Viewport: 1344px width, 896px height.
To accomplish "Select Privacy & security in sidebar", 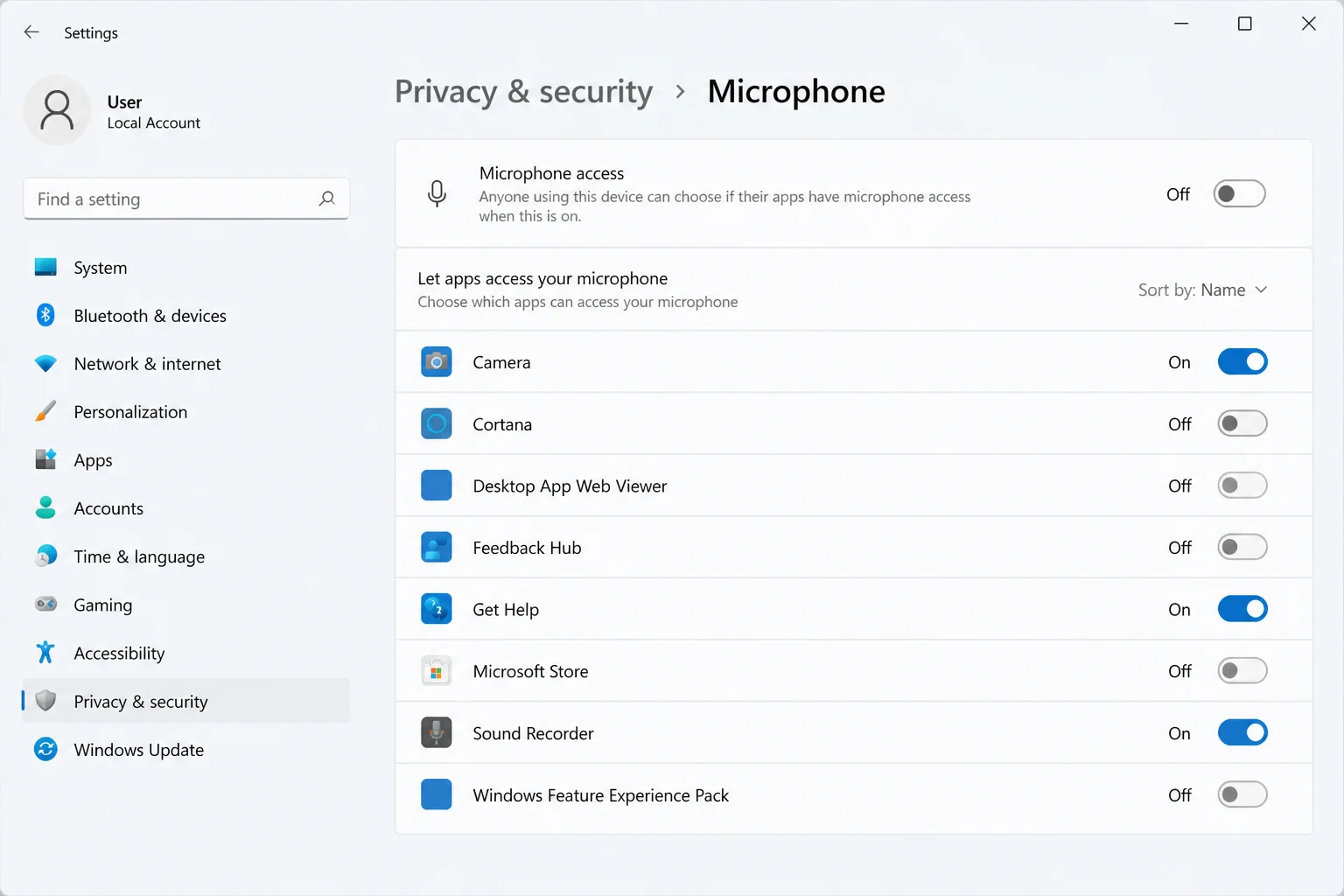I will [186, 700].
